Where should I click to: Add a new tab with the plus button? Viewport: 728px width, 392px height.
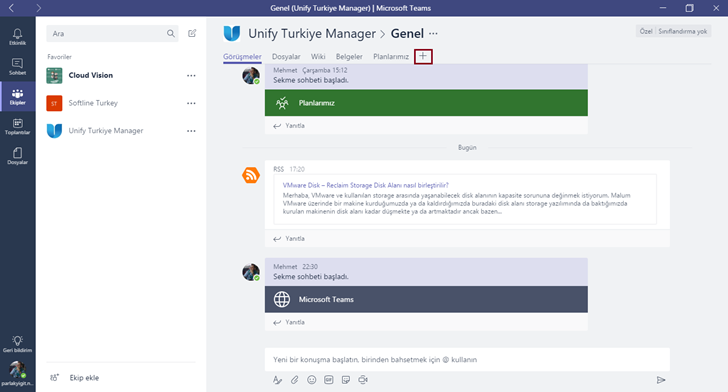423,56
